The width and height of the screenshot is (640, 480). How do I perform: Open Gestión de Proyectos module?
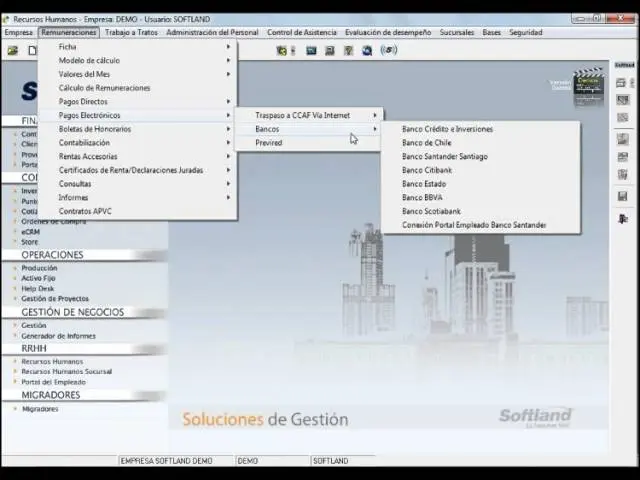[x=55, y=299]
